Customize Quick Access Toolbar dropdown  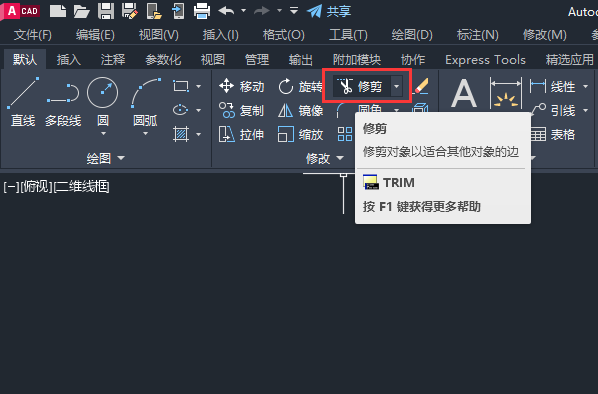(294, 11)
